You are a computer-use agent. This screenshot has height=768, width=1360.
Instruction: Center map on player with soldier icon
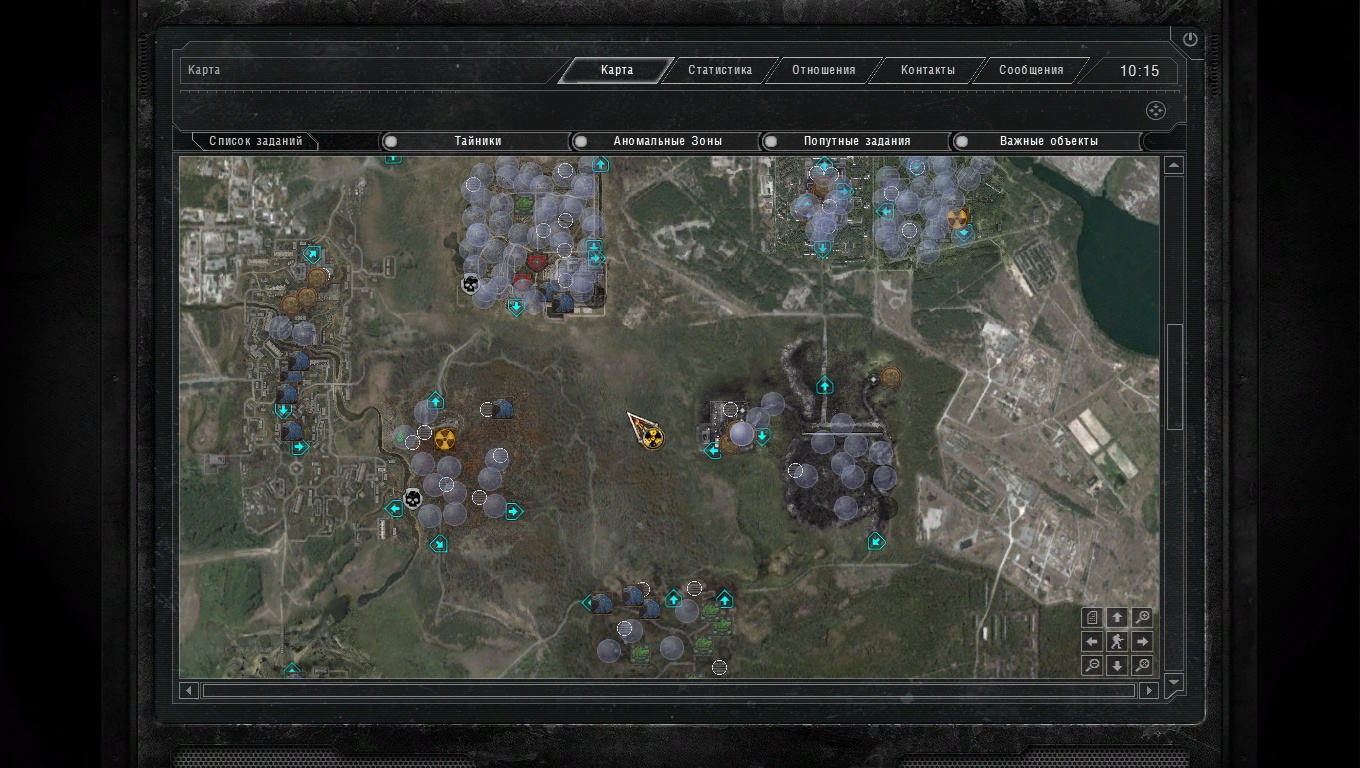click(1117, 641)
